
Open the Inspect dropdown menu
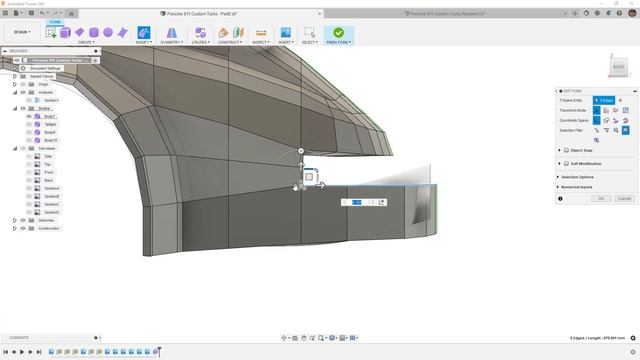(261, 42)
